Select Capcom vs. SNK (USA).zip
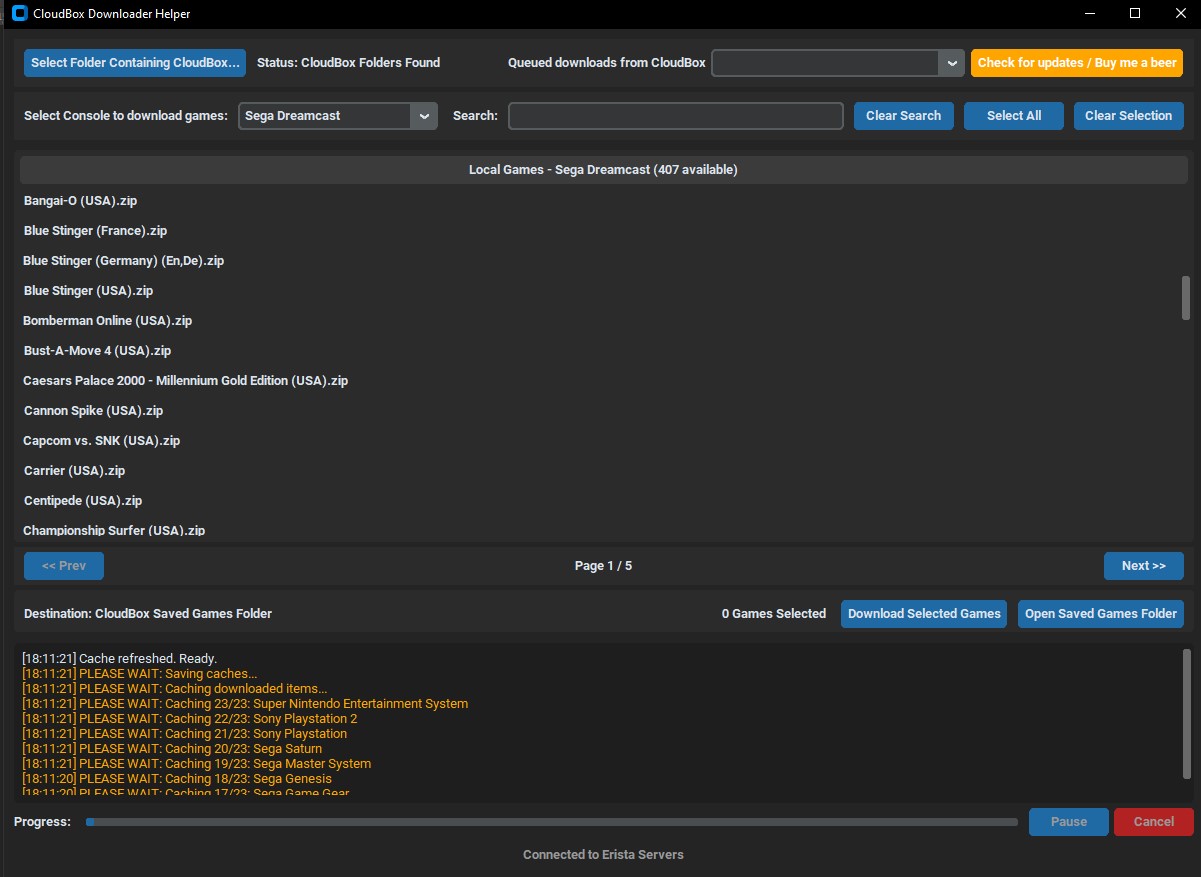Screen dimensions: 1201x877 pyautogui.click(x=102, y=441)
